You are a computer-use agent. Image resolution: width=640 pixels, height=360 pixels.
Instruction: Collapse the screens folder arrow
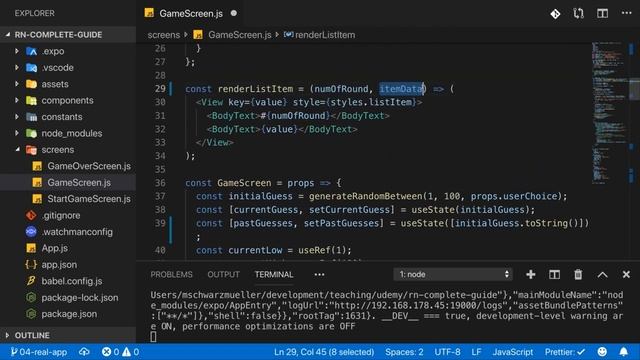18,149
